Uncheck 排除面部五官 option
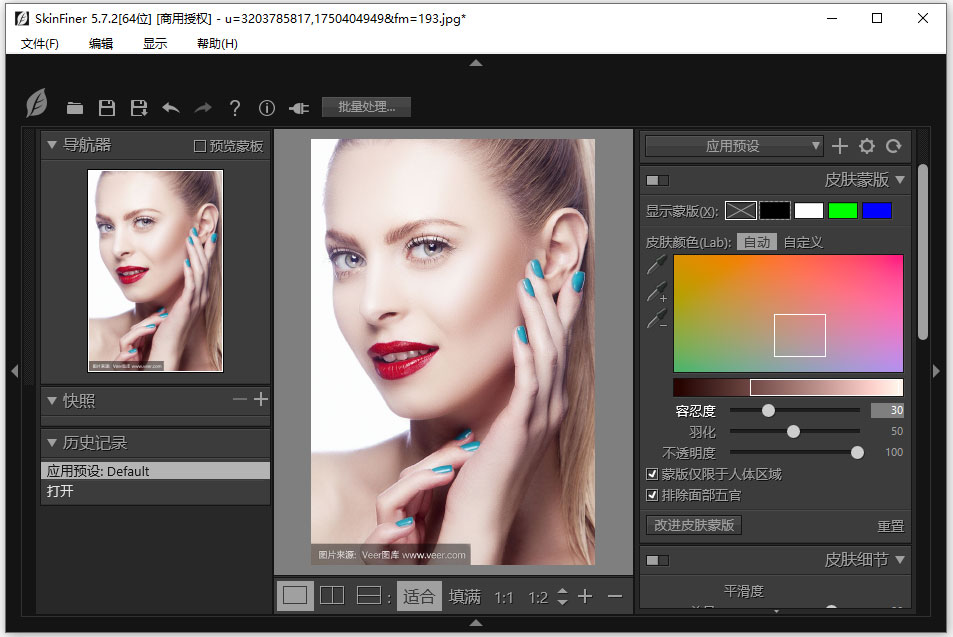This screenshot has width=953, height=637. click(652, 495)
